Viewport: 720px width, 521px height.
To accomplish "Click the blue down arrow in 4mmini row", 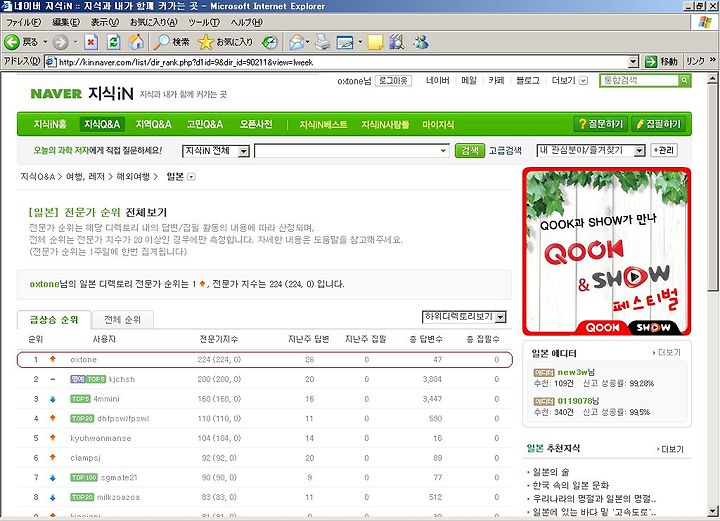I will coord(52,399).
